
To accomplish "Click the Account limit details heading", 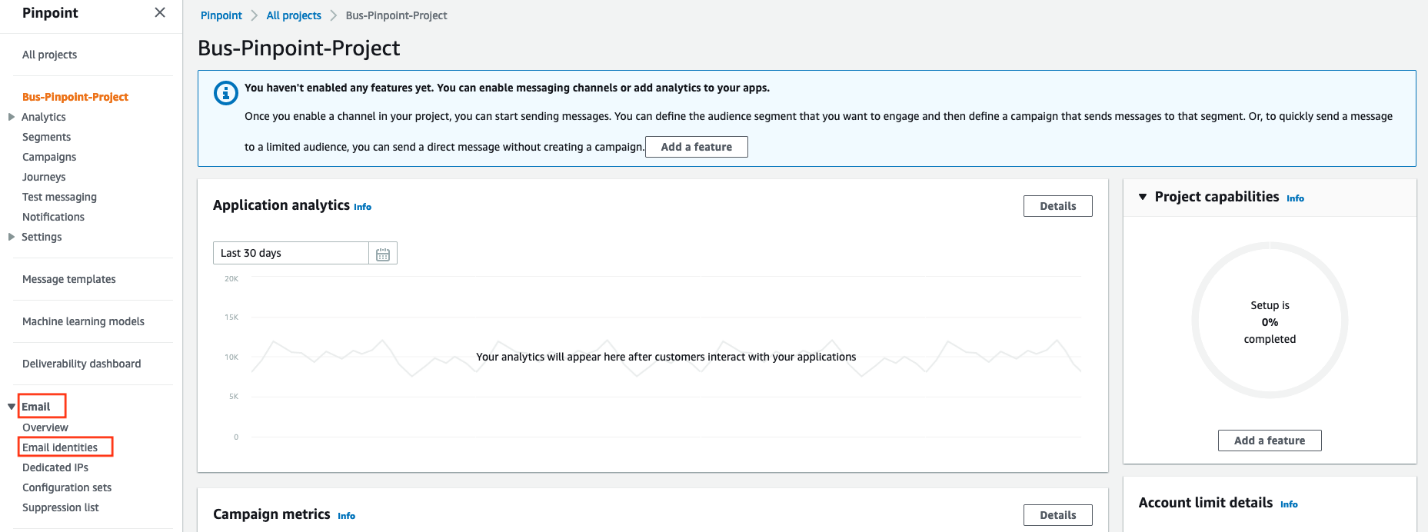I will 1206,503.
